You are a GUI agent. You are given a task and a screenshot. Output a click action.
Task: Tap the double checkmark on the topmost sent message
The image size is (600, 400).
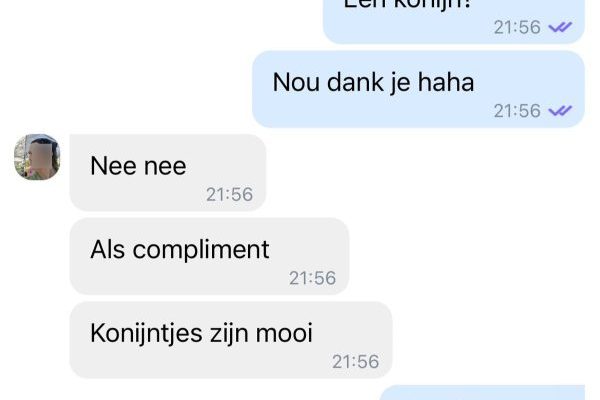(560, 27)
